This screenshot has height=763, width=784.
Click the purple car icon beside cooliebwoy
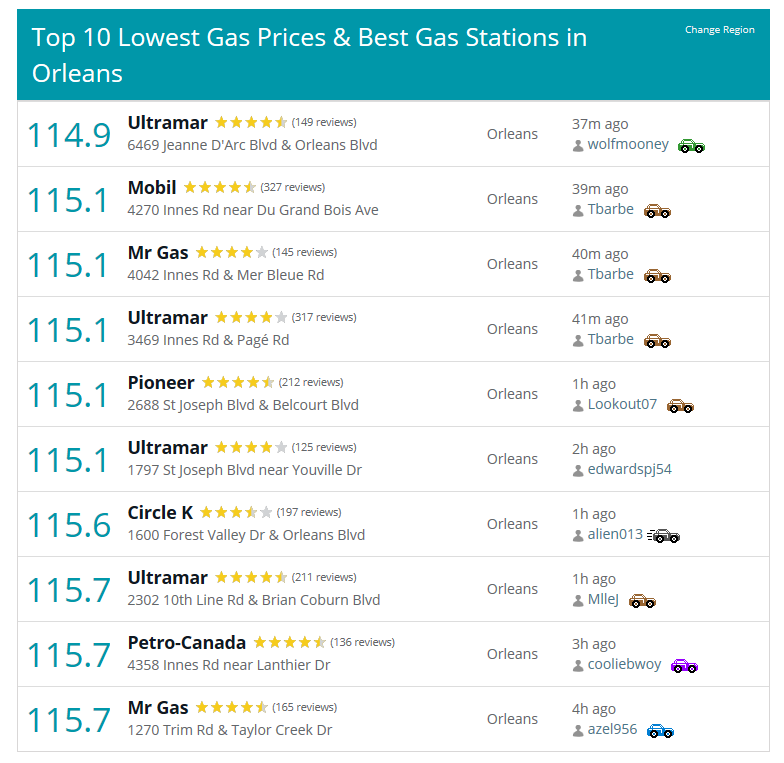point(684,665)
